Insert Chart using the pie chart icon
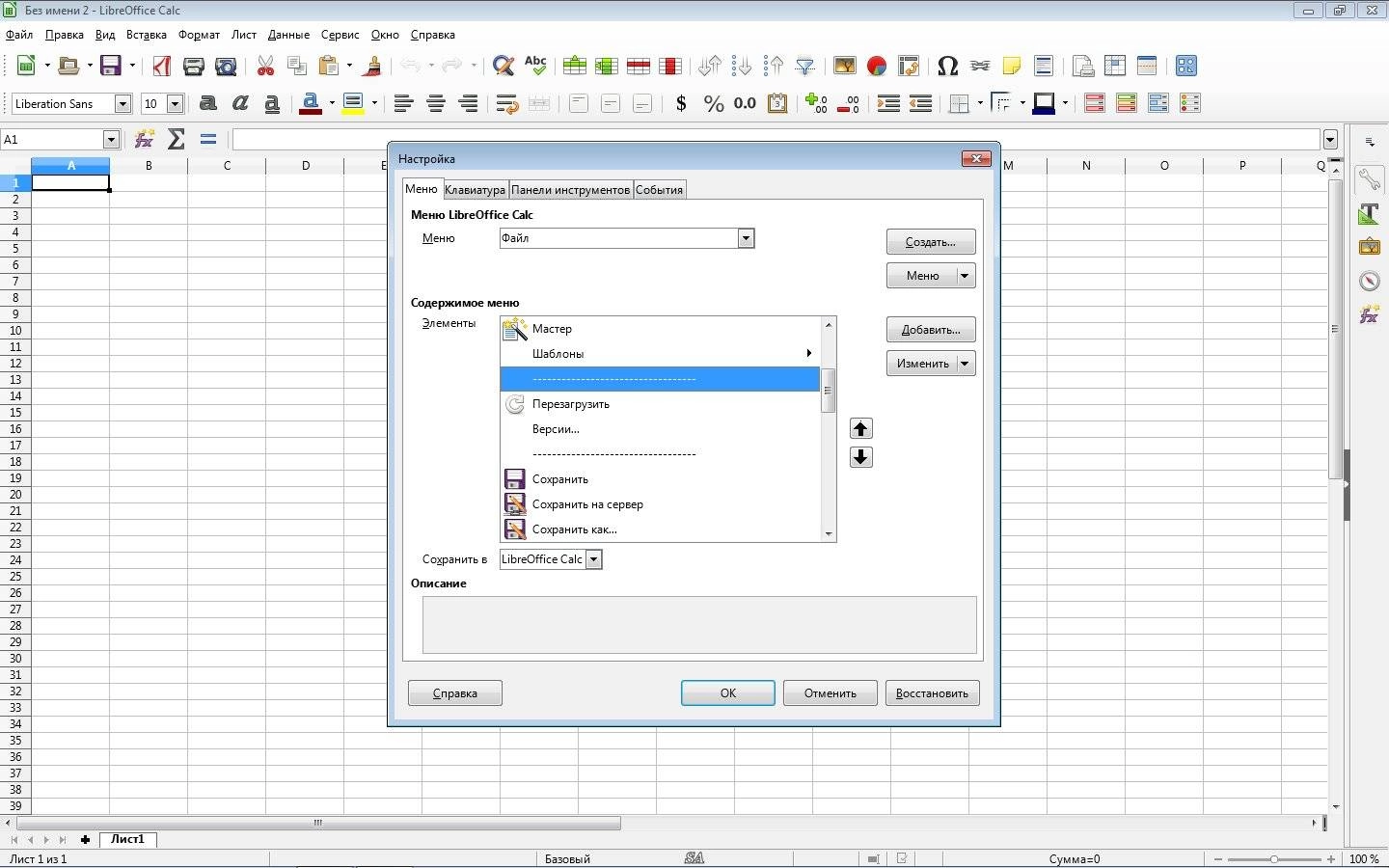The height and width of the screenshot is (868, 1389). pos(877,66)
